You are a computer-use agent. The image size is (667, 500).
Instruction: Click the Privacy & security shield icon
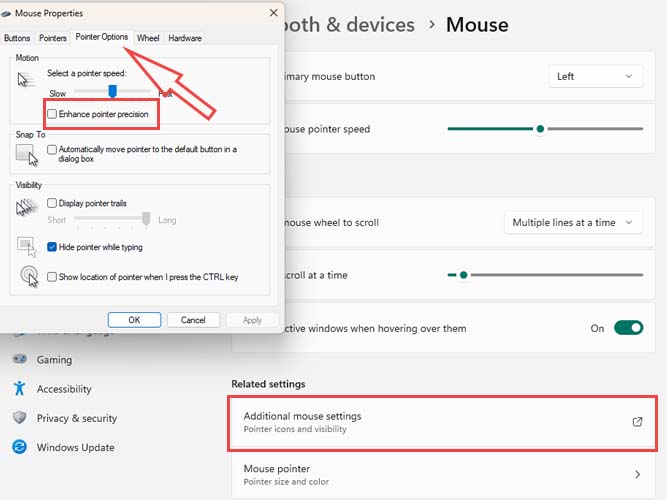click(19, 418)
